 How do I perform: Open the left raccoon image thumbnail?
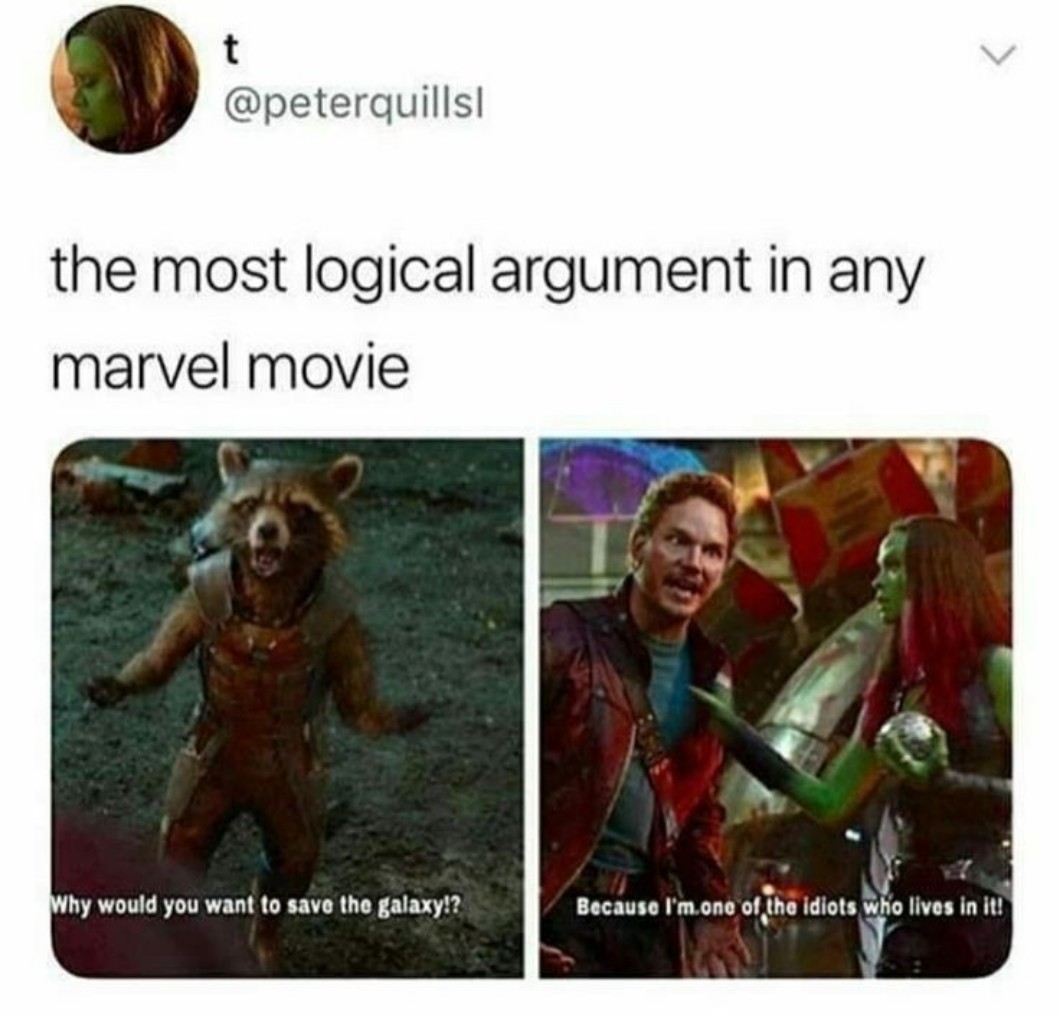click(287, 707)
